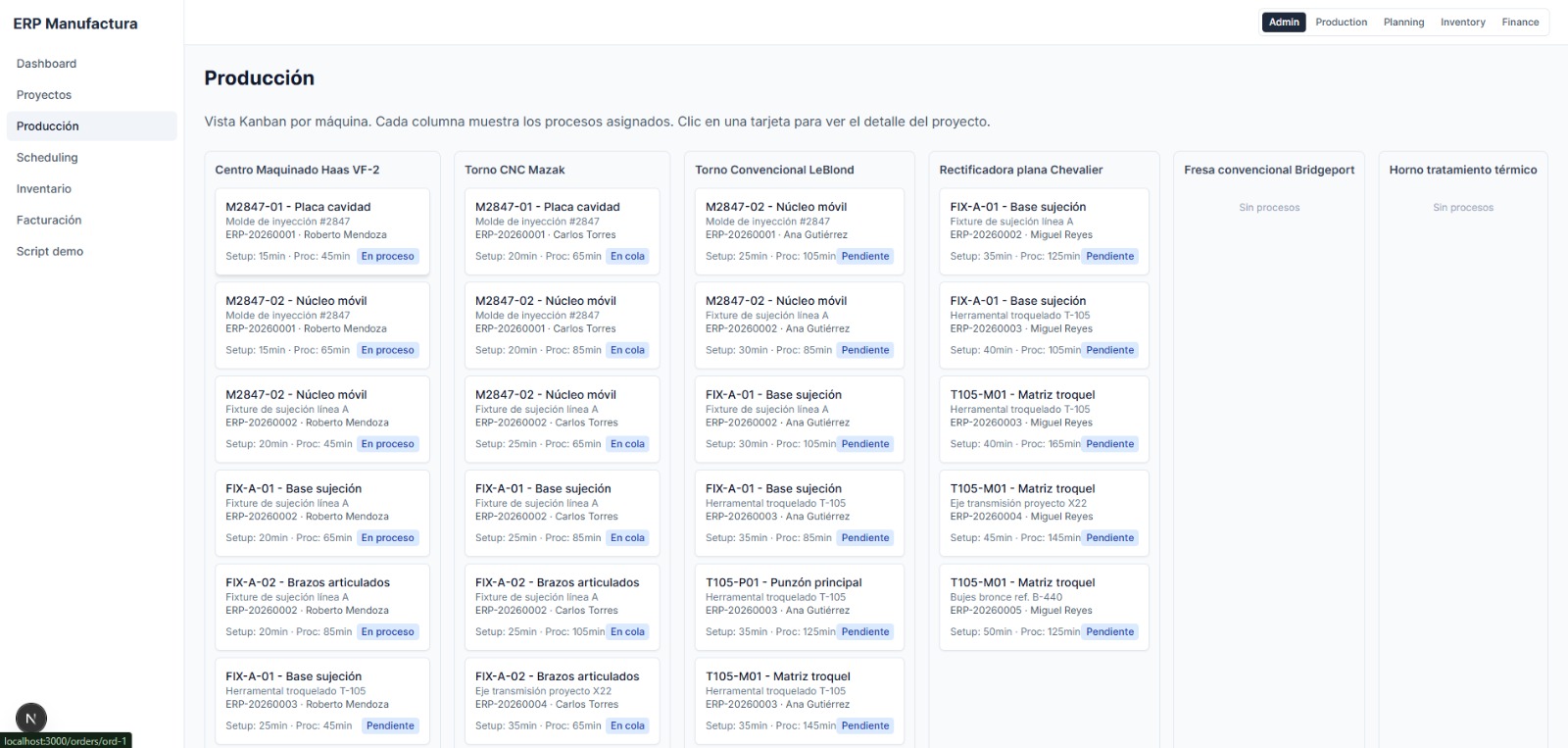Open Placa cavidad card in Haas VF-2 column
Viewport: 1568px width, 748px height.
pyautogui.click(x=321, y=231)
